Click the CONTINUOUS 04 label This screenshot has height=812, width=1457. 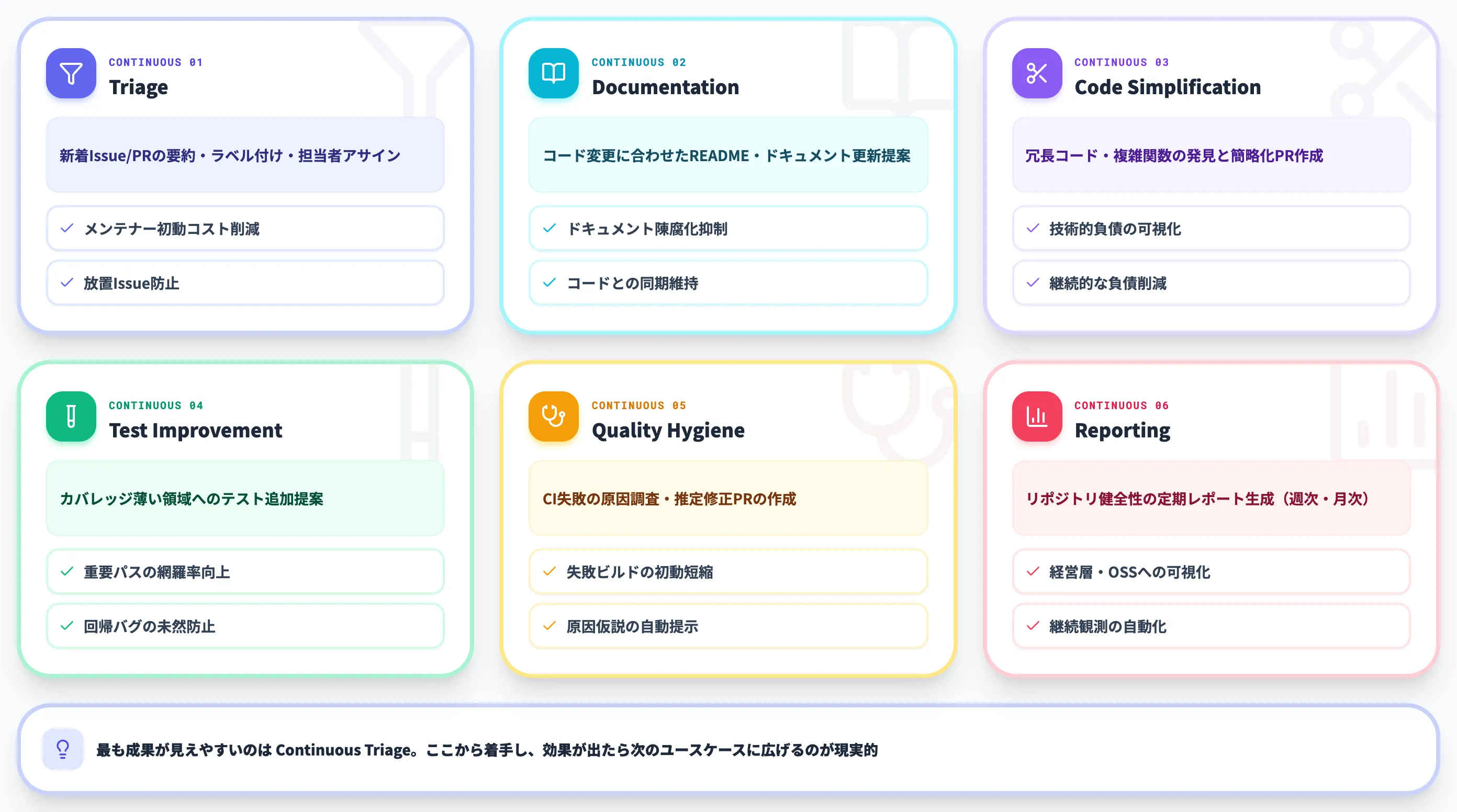[x=155, y=405]
